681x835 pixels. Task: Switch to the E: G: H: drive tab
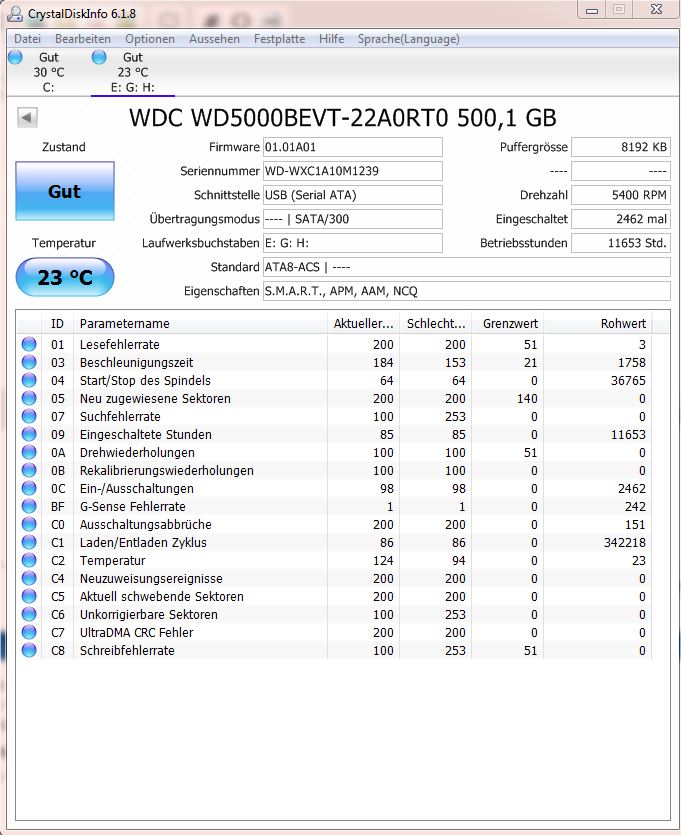tap(133, 72)
